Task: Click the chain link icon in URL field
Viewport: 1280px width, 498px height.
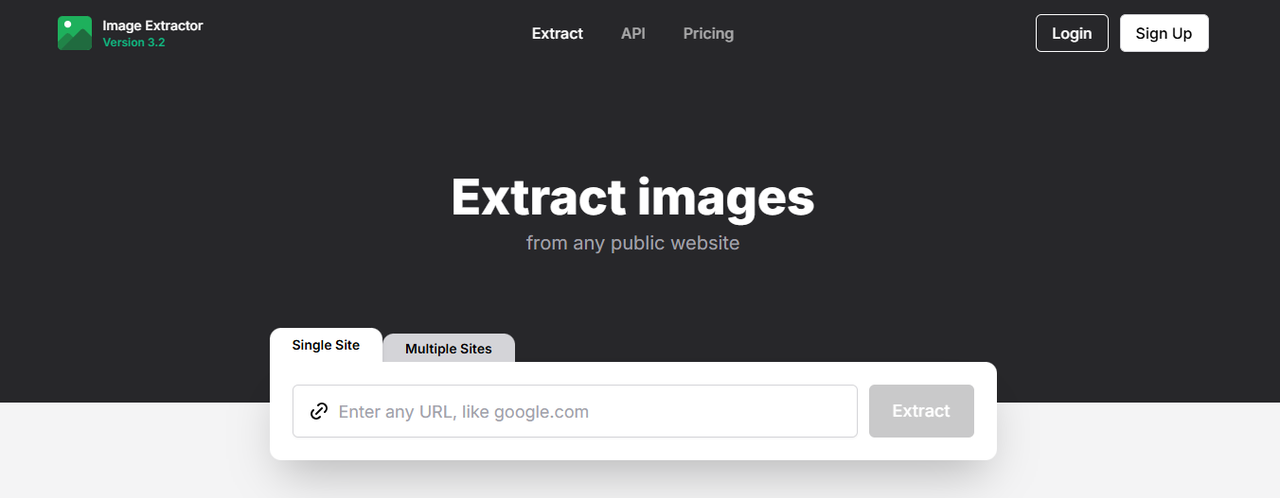Action: point(319,411)
